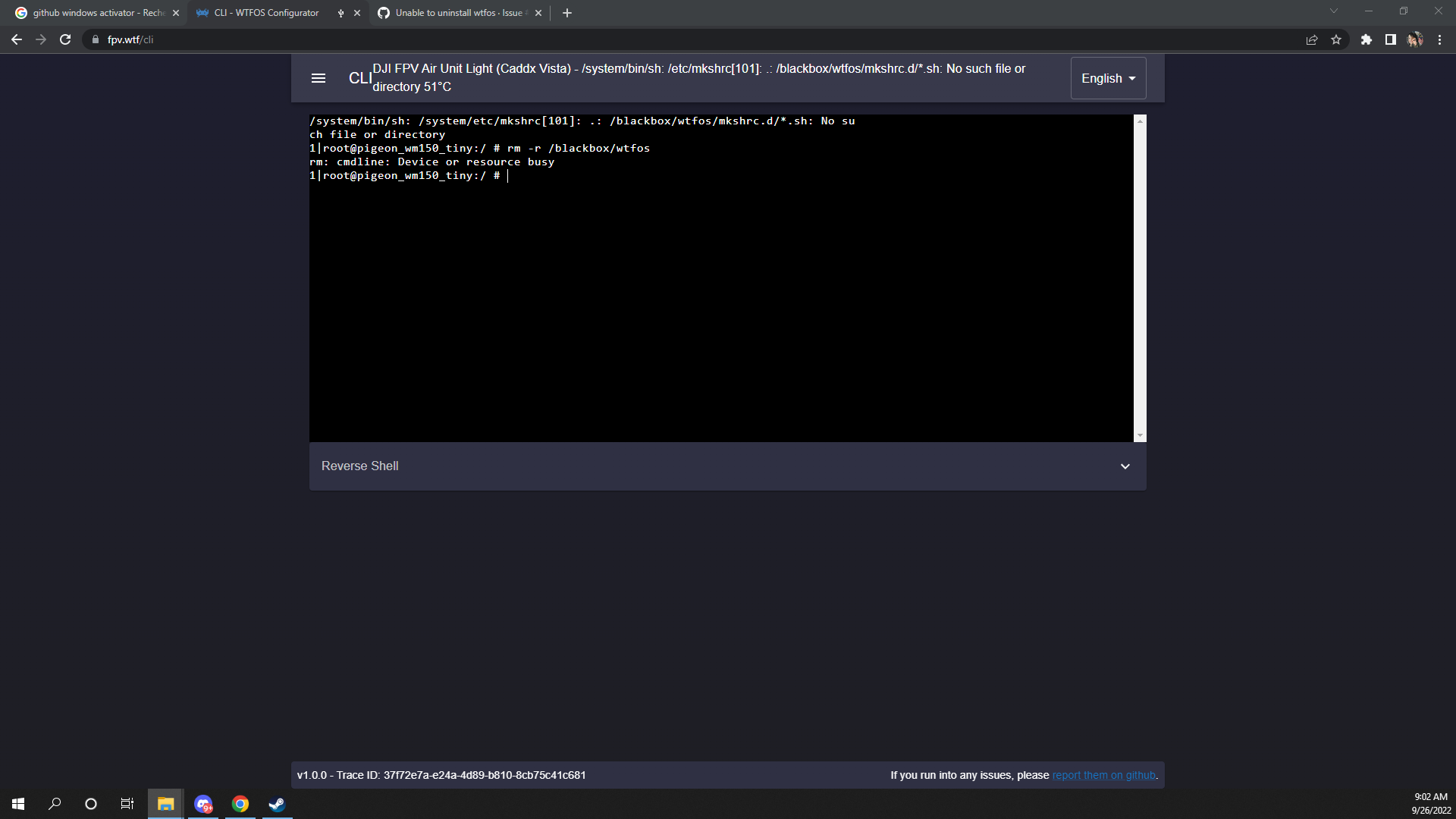Reload the CLI configurator page
Image resolution: width=1456 pixels, height=819 pixels.
point(65,39)
